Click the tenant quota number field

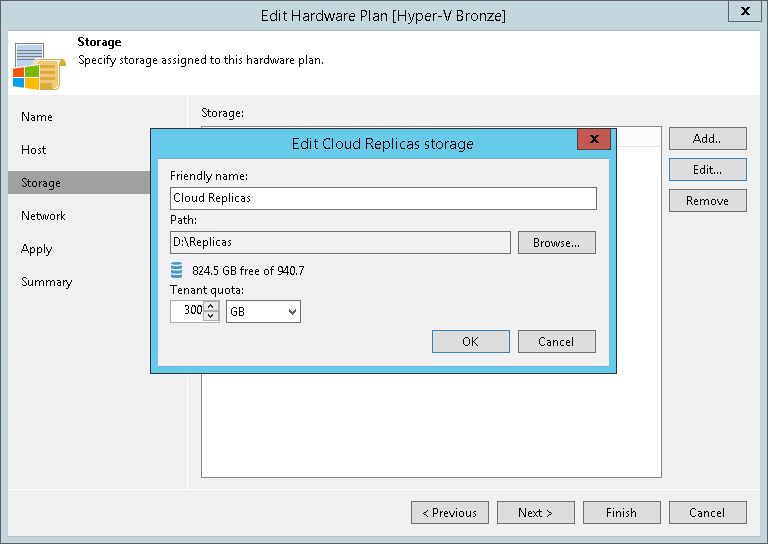(x=187, y=312)
